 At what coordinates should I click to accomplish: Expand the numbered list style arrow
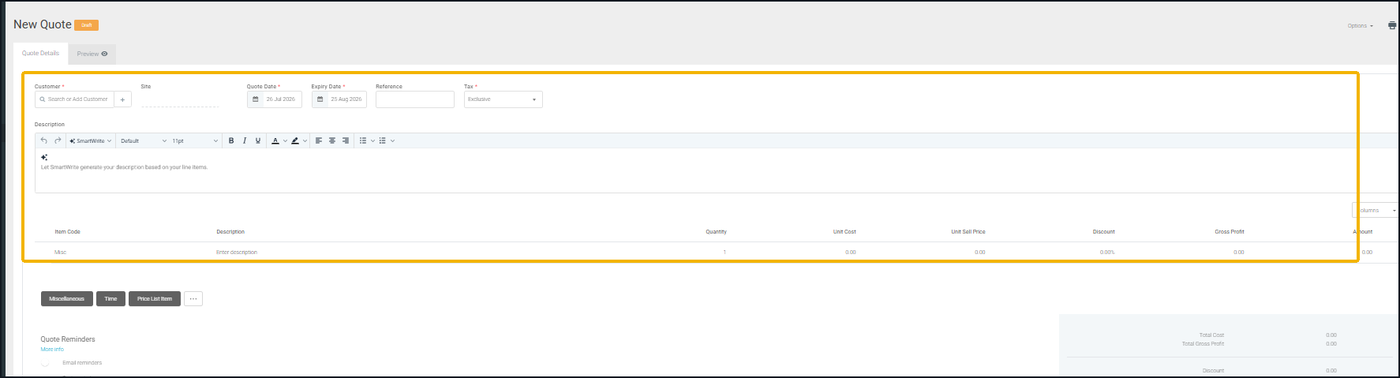[x=393, y=141]
